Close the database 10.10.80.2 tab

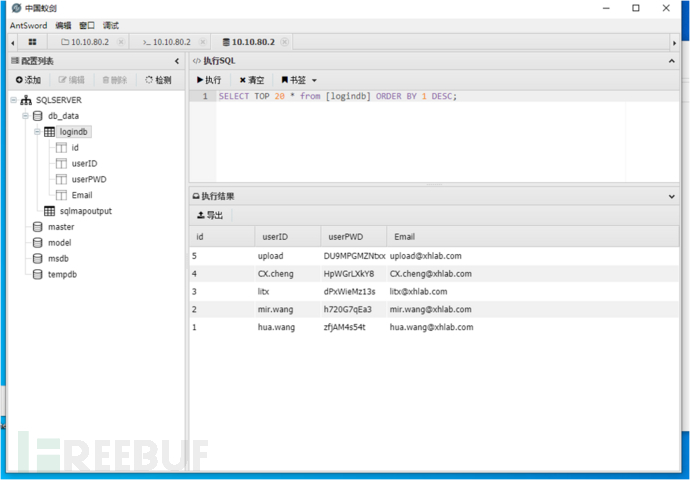[285, 42]
